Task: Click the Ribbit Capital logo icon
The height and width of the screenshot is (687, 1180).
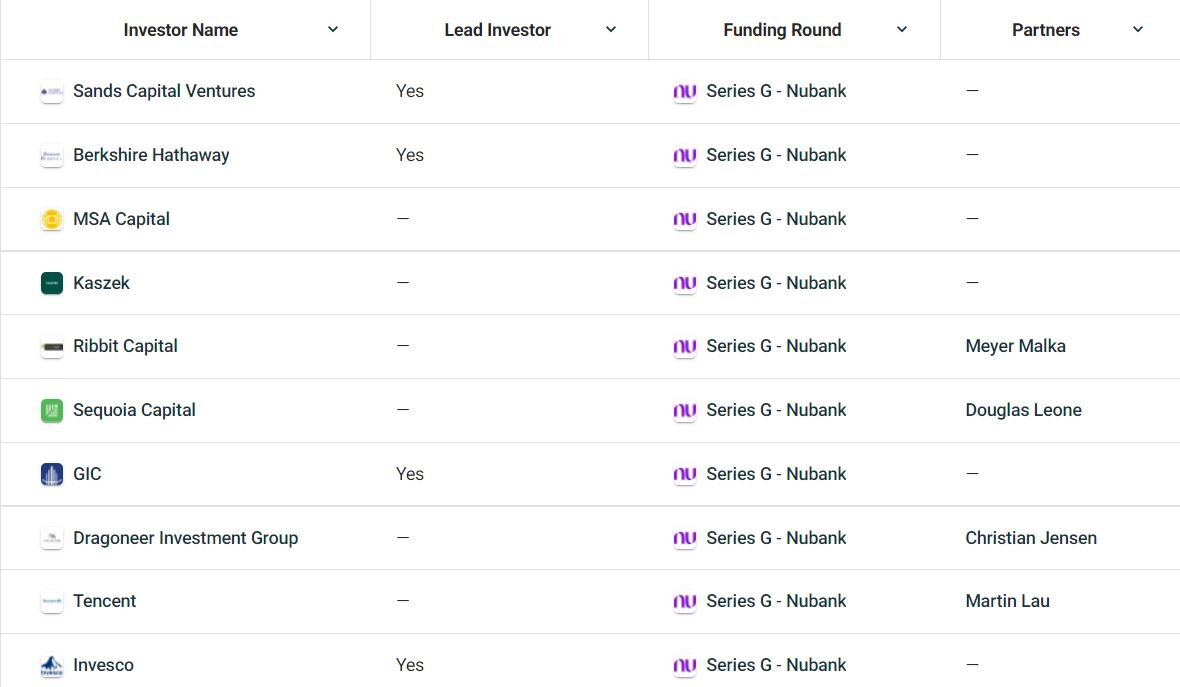Action: pos(52,347)
